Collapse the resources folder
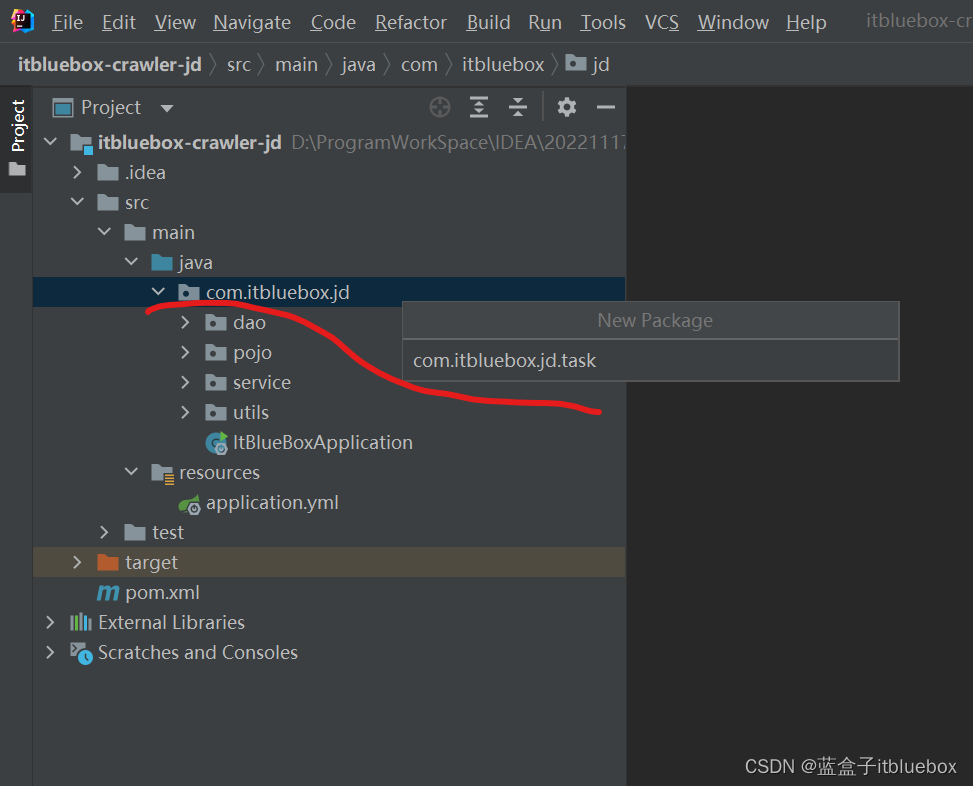973x786 pixels. (132, 472)
